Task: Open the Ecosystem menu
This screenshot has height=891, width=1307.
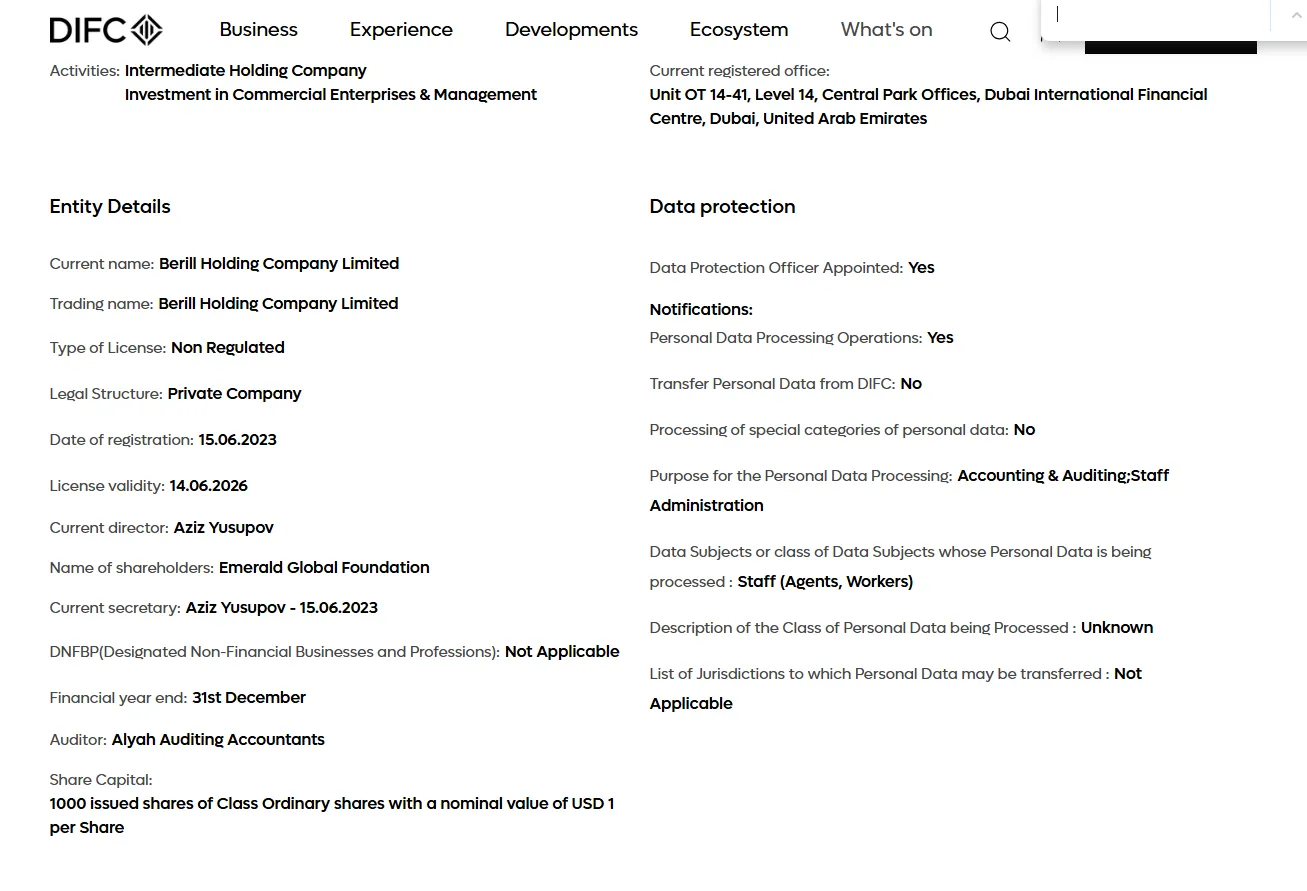Action: [x=739, y=30]
